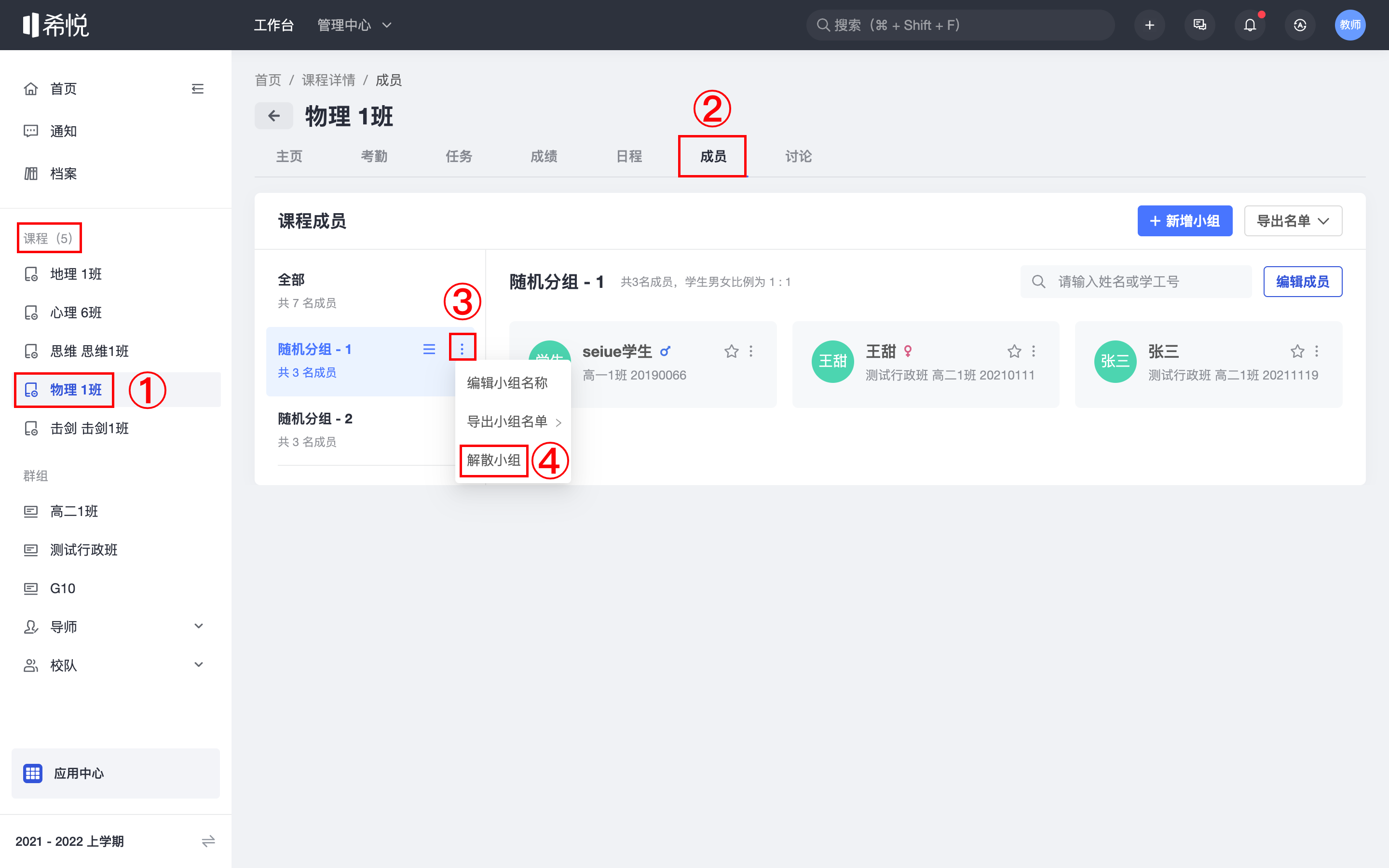The width and height of the screenshot is (1389, 868).
Task: Open more options on seiue学生 card
Action: click(751, 351)
